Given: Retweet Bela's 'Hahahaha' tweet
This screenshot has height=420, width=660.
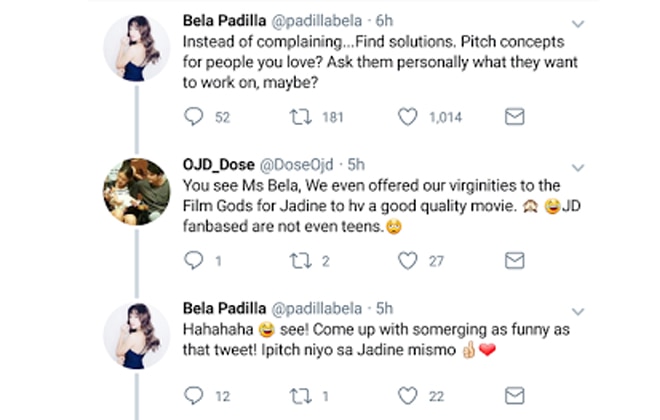Looking at the screenshot, I should (x=301, y=396).
